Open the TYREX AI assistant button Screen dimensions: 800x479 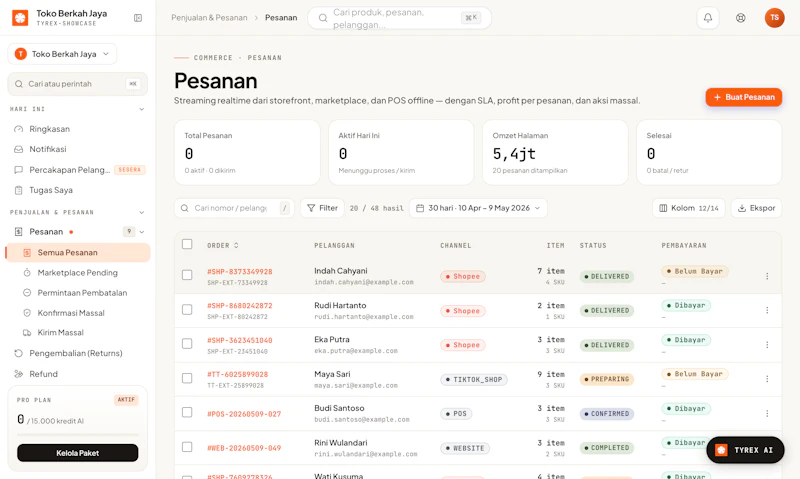745,450
